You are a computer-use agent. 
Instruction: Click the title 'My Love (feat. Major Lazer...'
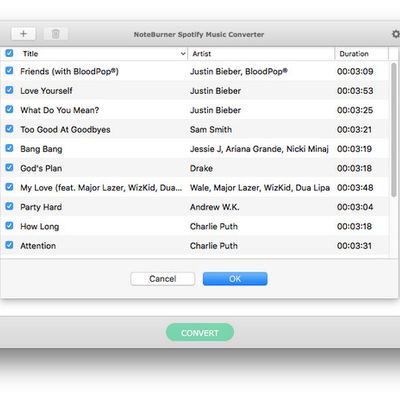pos(101,188)
